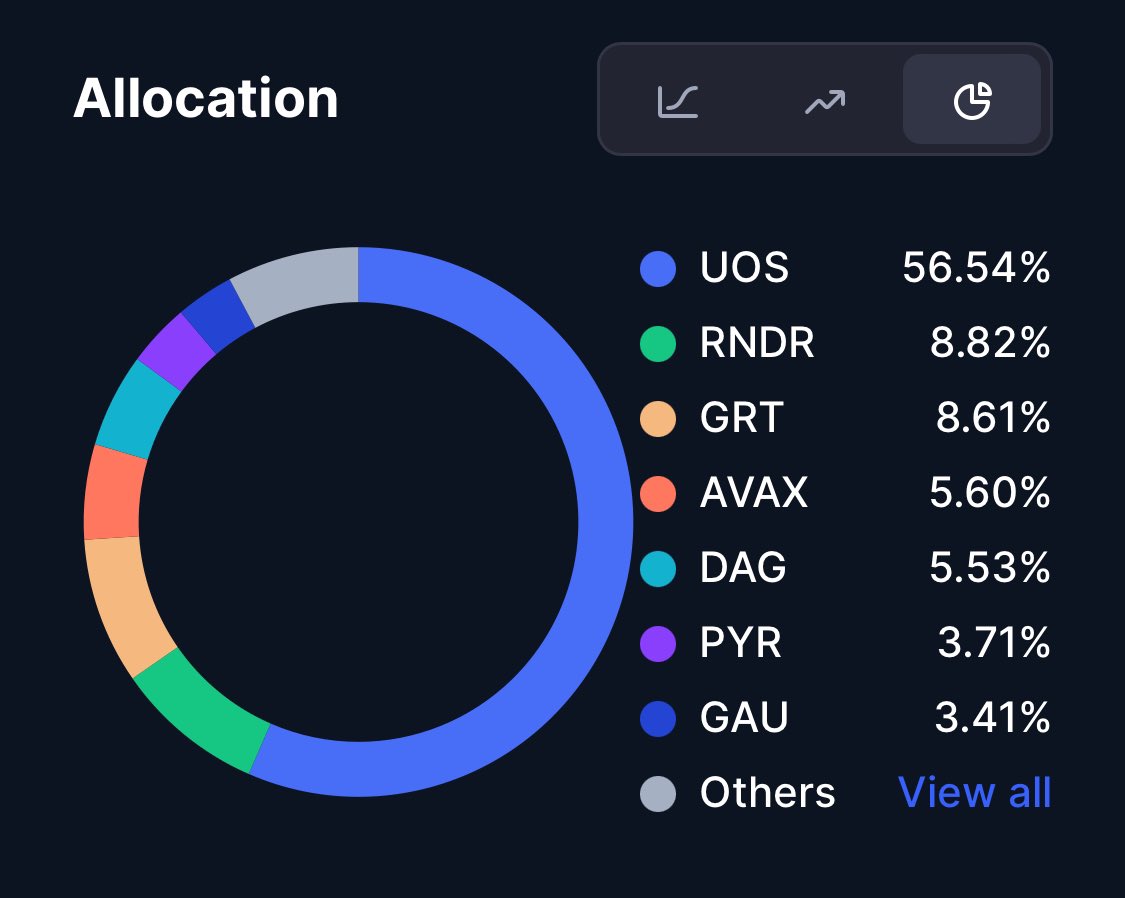Select the UOS legend label
The height and width of the screenshot is (898, 1125).
(744, 268)
